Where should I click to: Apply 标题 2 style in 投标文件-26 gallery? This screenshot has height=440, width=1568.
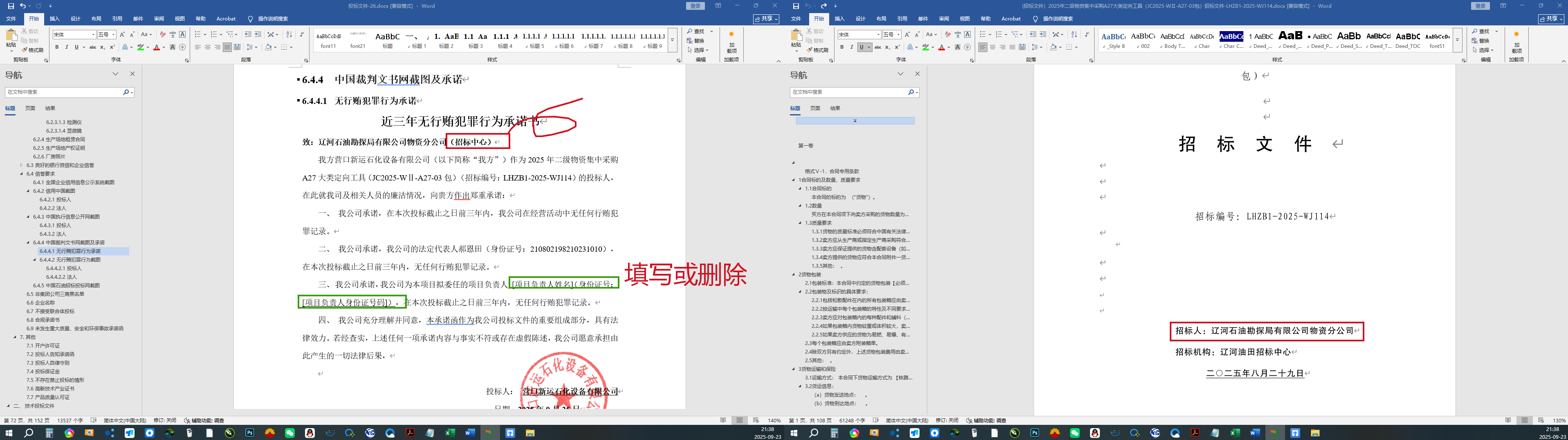(x=447, y=40)
